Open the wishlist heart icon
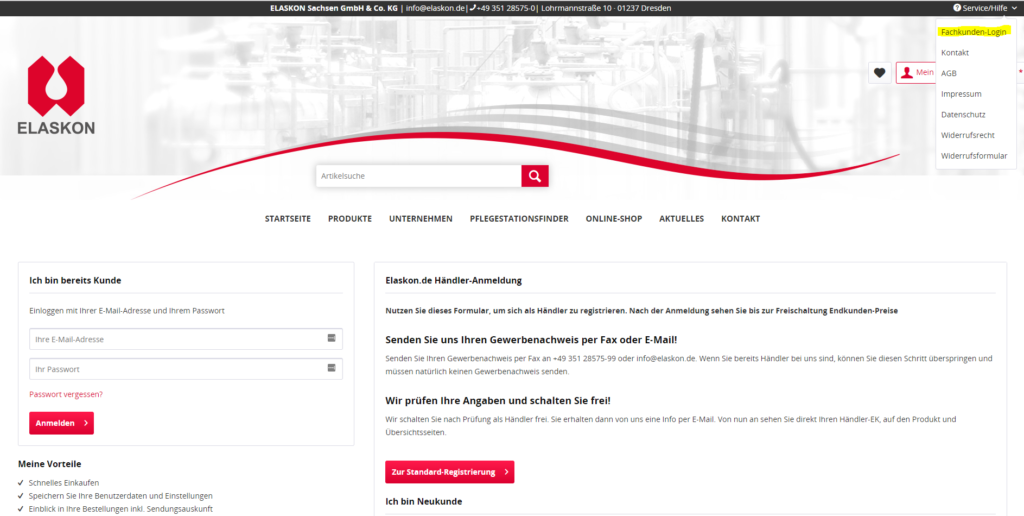This screenshot has width=1024, height=516. (879, 72)
